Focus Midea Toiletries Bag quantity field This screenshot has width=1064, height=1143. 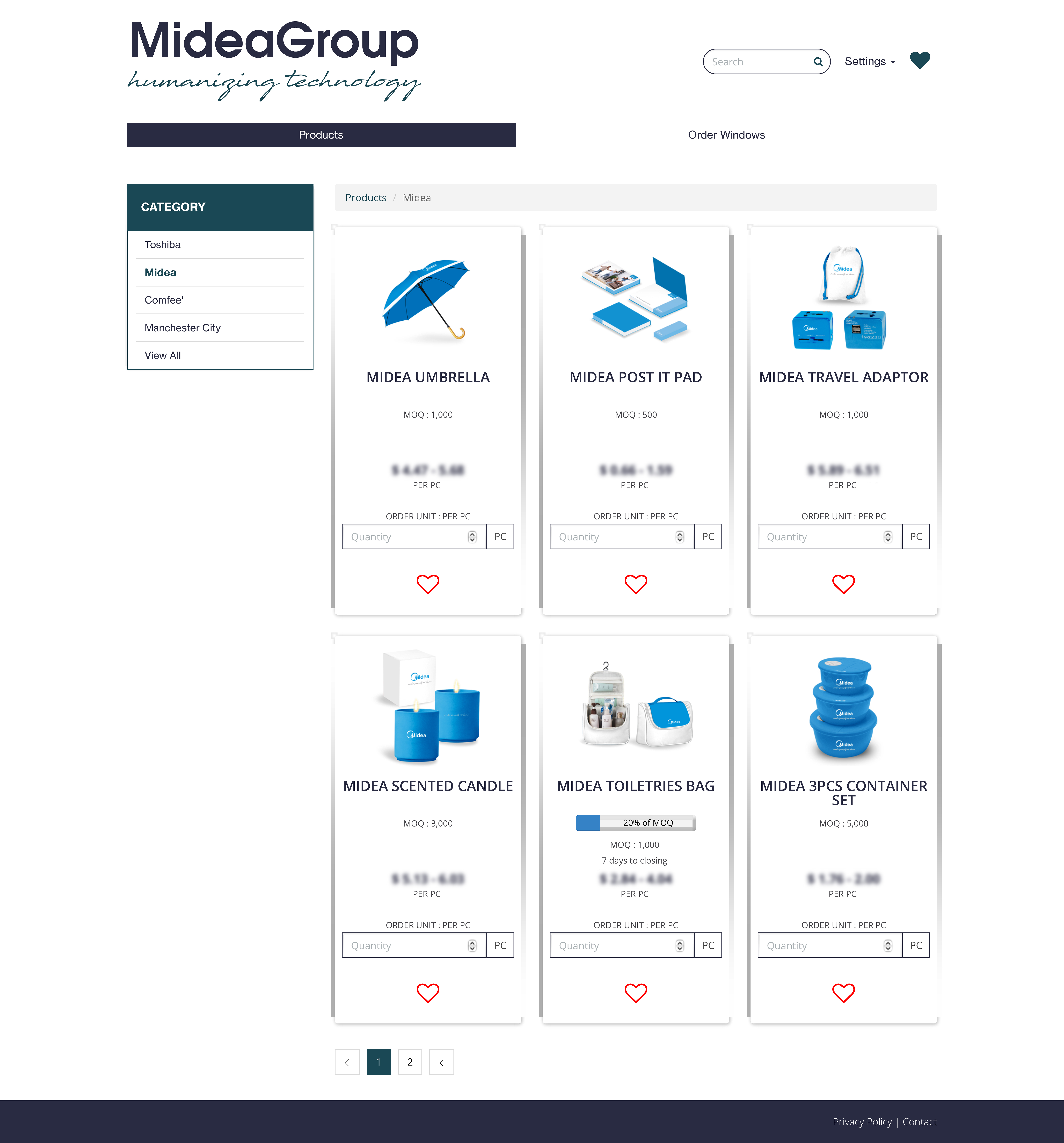click(622, 945)
